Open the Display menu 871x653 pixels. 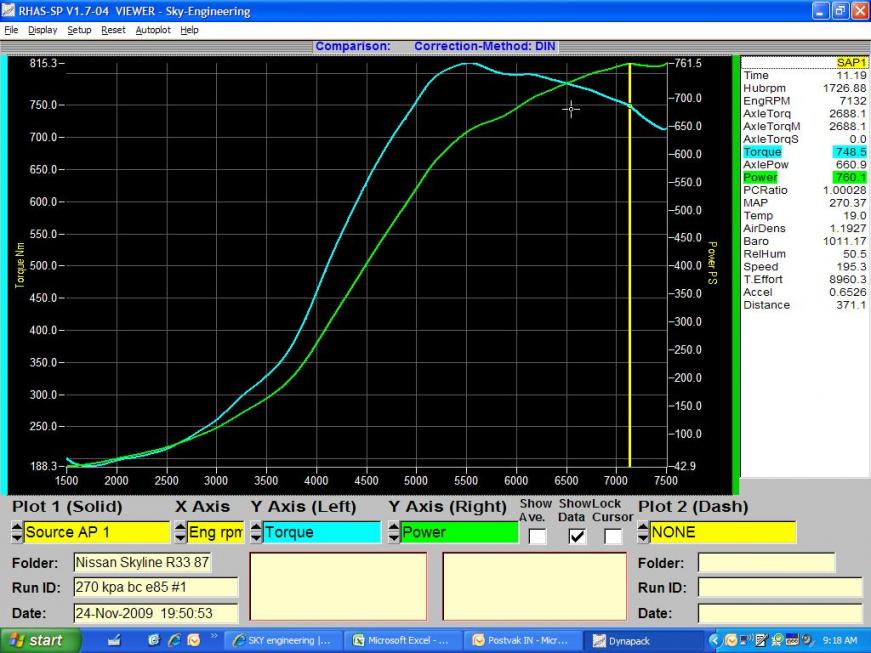pos(43,30)
